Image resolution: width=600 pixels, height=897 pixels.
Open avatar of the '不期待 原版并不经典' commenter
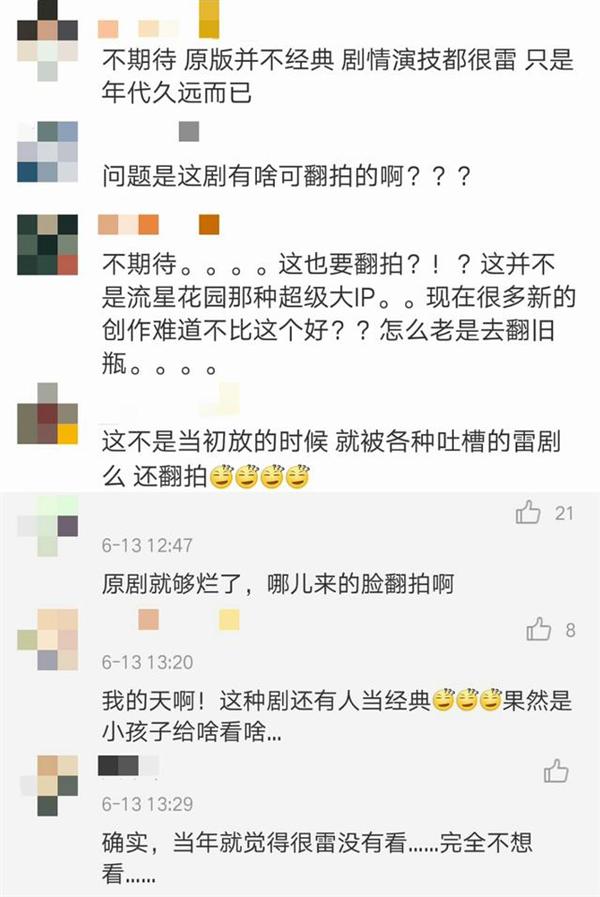(47, 40)
